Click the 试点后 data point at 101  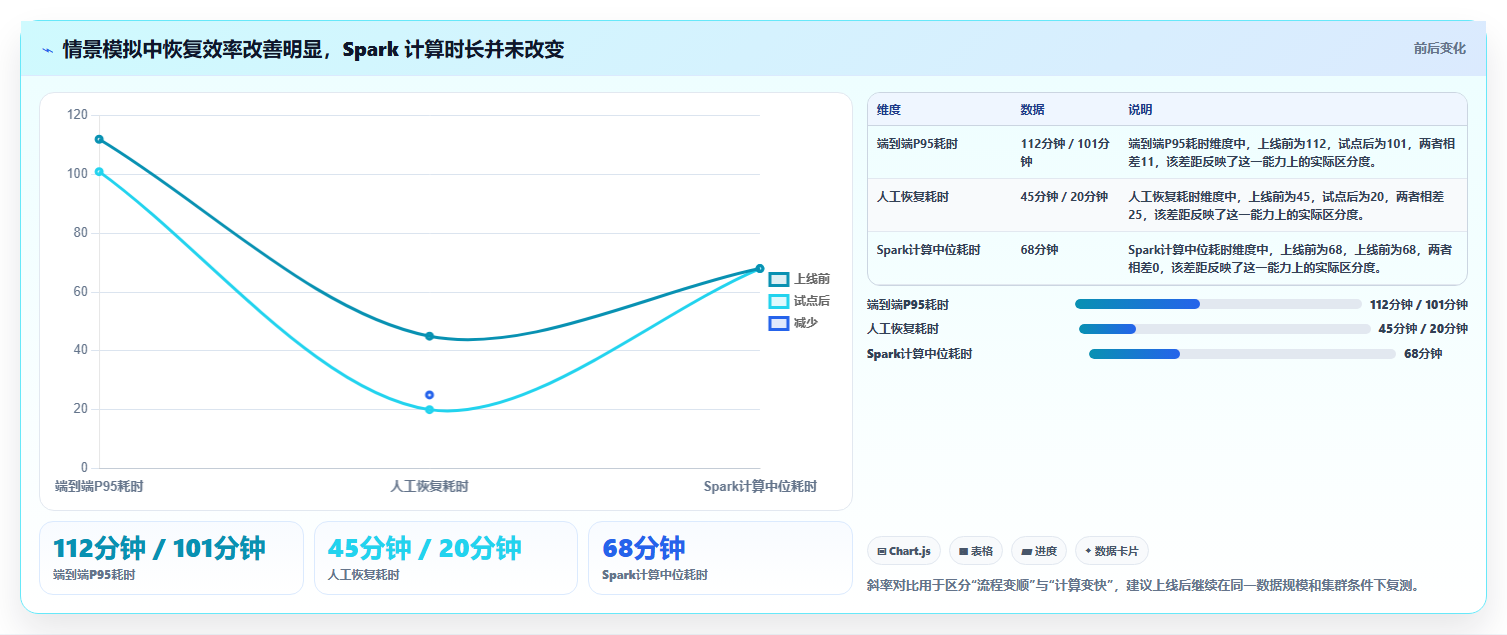99,172
